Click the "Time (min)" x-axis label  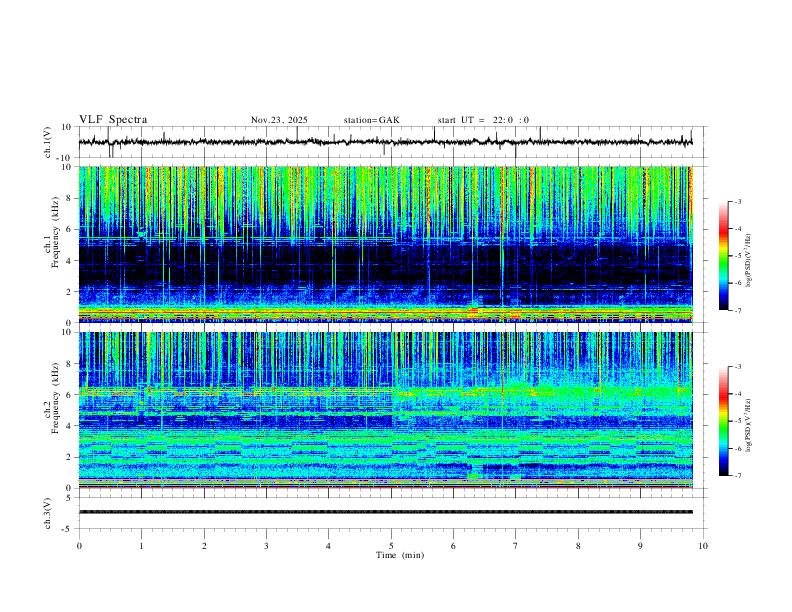pyautogui.click(x=400, y=555)
